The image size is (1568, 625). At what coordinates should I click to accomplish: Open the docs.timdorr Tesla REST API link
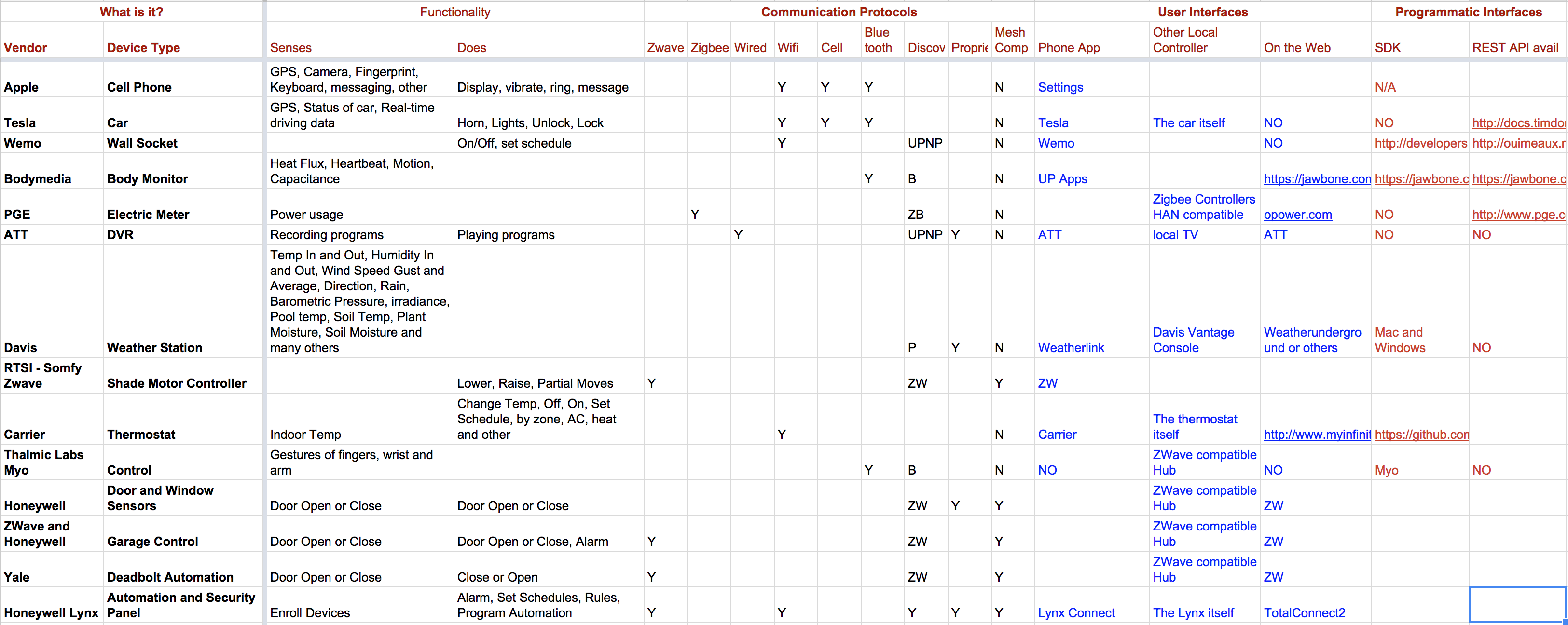coord(1518,123)
